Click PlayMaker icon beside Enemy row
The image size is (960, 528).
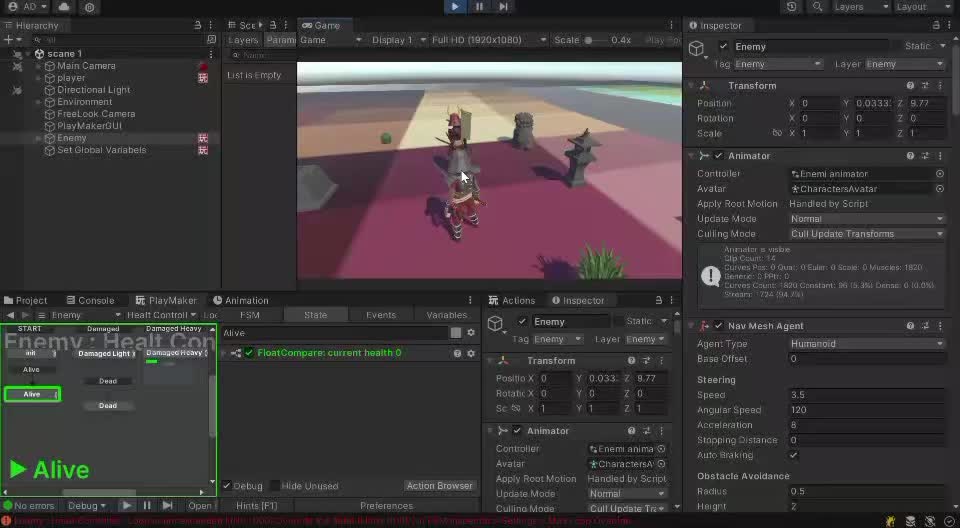(x=203, y=138)
